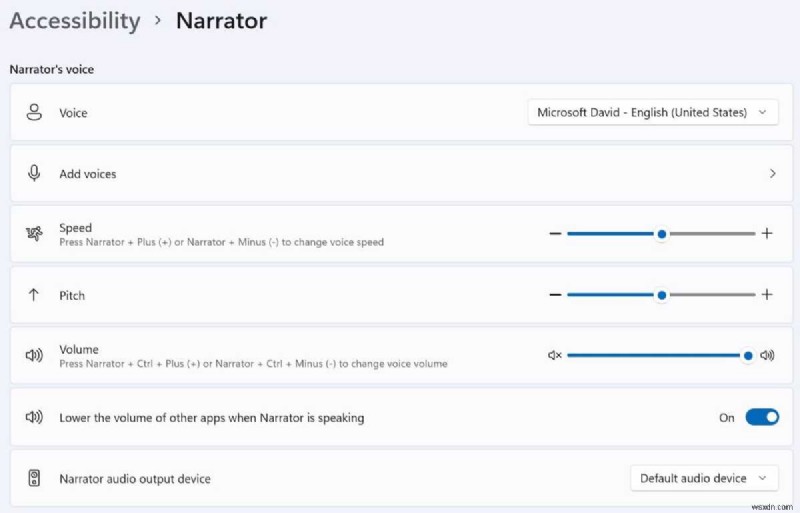Click the Voice label text
Screen dimensions: 800x513
tap(73, 113)
